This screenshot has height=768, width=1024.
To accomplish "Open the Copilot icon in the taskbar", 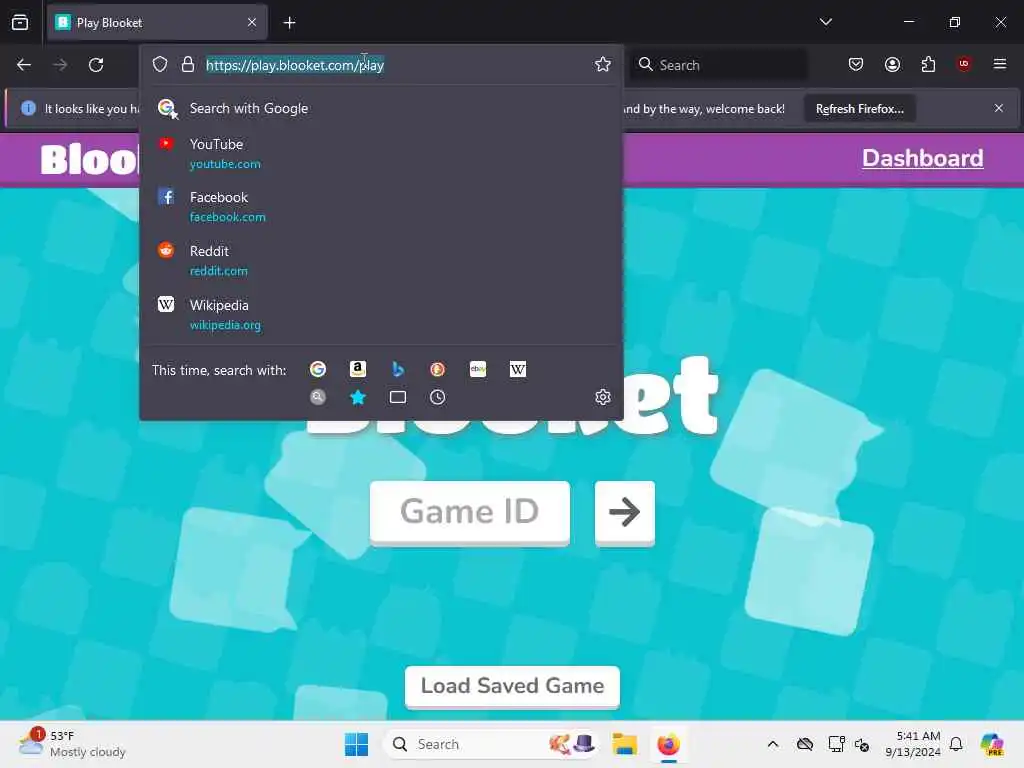I will pos(991,744).
